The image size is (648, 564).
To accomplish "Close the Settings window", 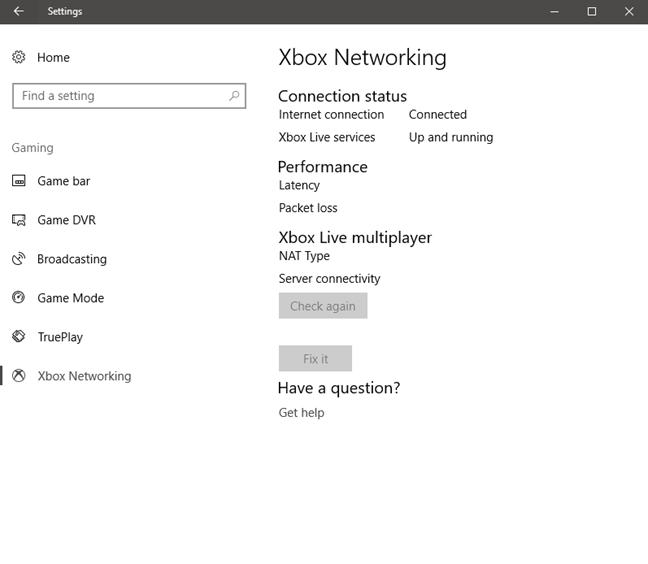I will coord(629,12).
